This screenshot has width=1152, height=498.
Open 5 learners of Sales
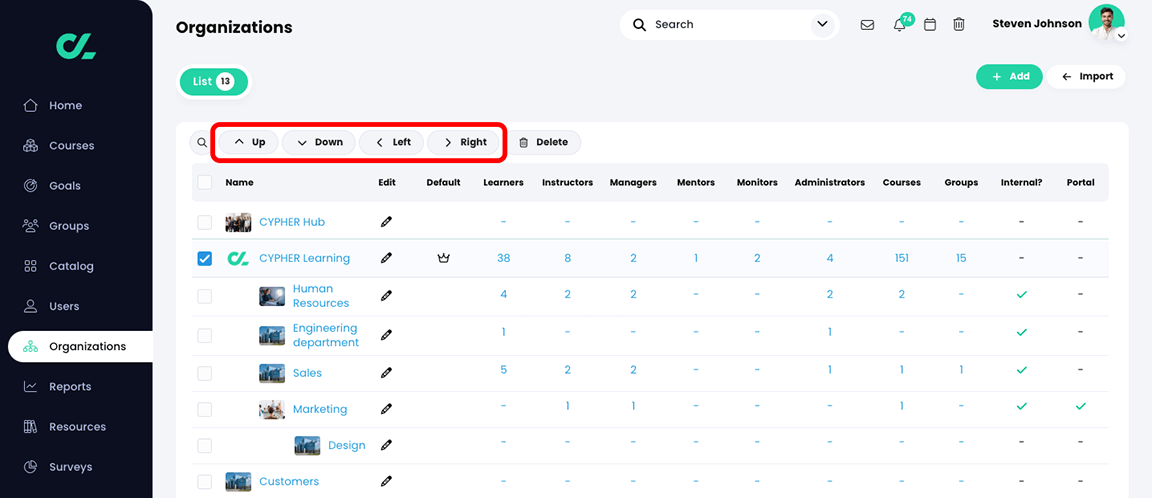pos(503,369)
